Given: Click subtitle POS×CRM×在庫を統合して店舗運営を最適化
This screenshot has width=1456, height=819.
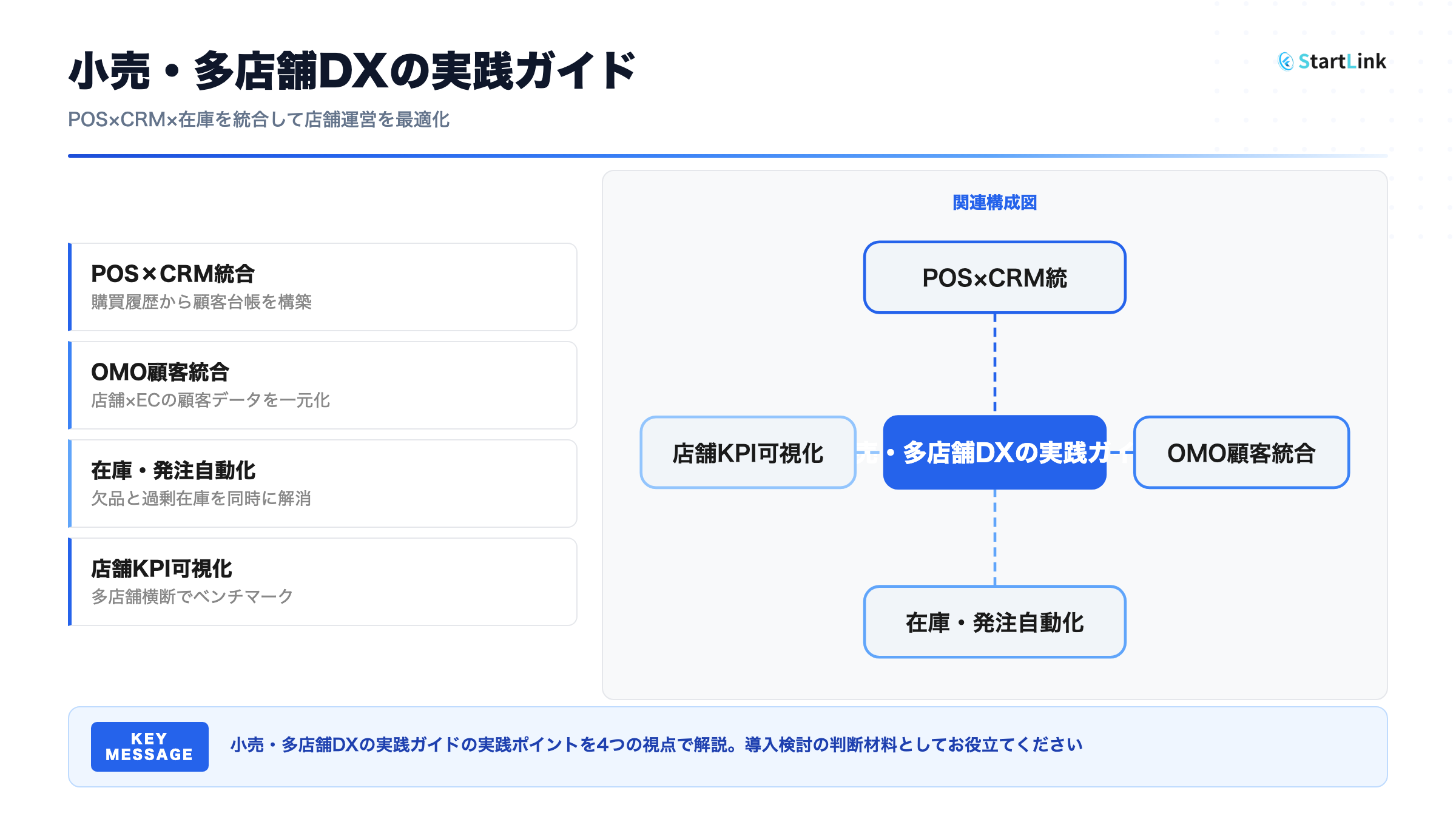Looking at the screenshot, I should coord(258,120).
